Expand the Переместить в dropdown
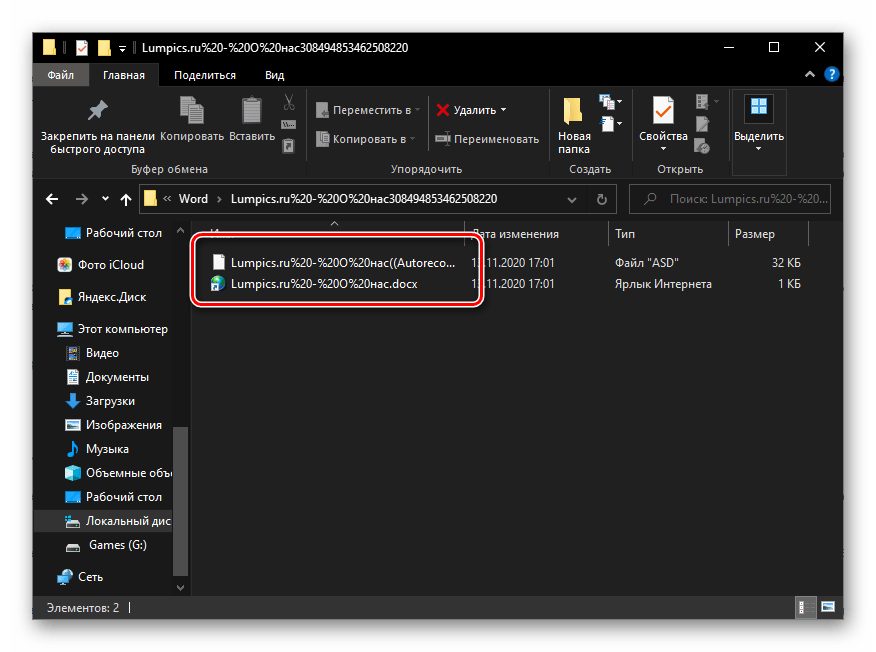Viewport: 876px width, 652px height. pos(417,110)
